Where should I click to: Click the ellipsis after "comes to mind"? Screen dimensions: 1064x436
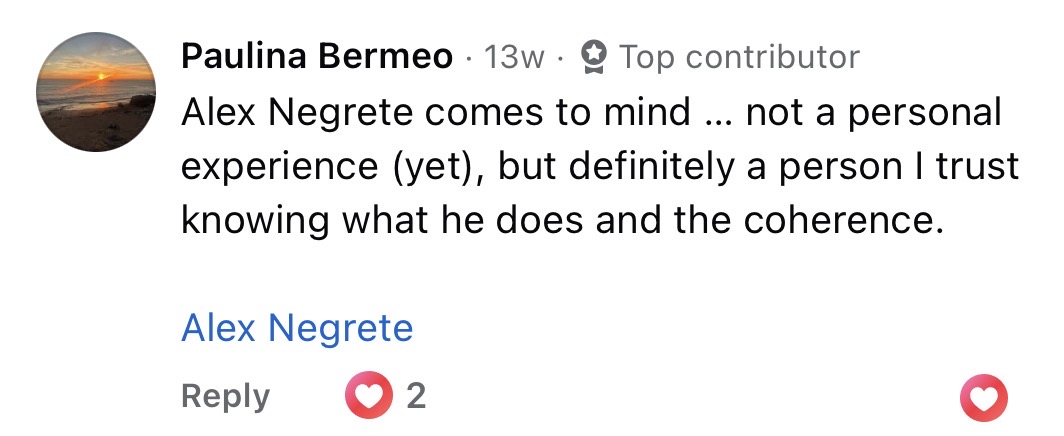pyautogui.click(x=716, y=115)
